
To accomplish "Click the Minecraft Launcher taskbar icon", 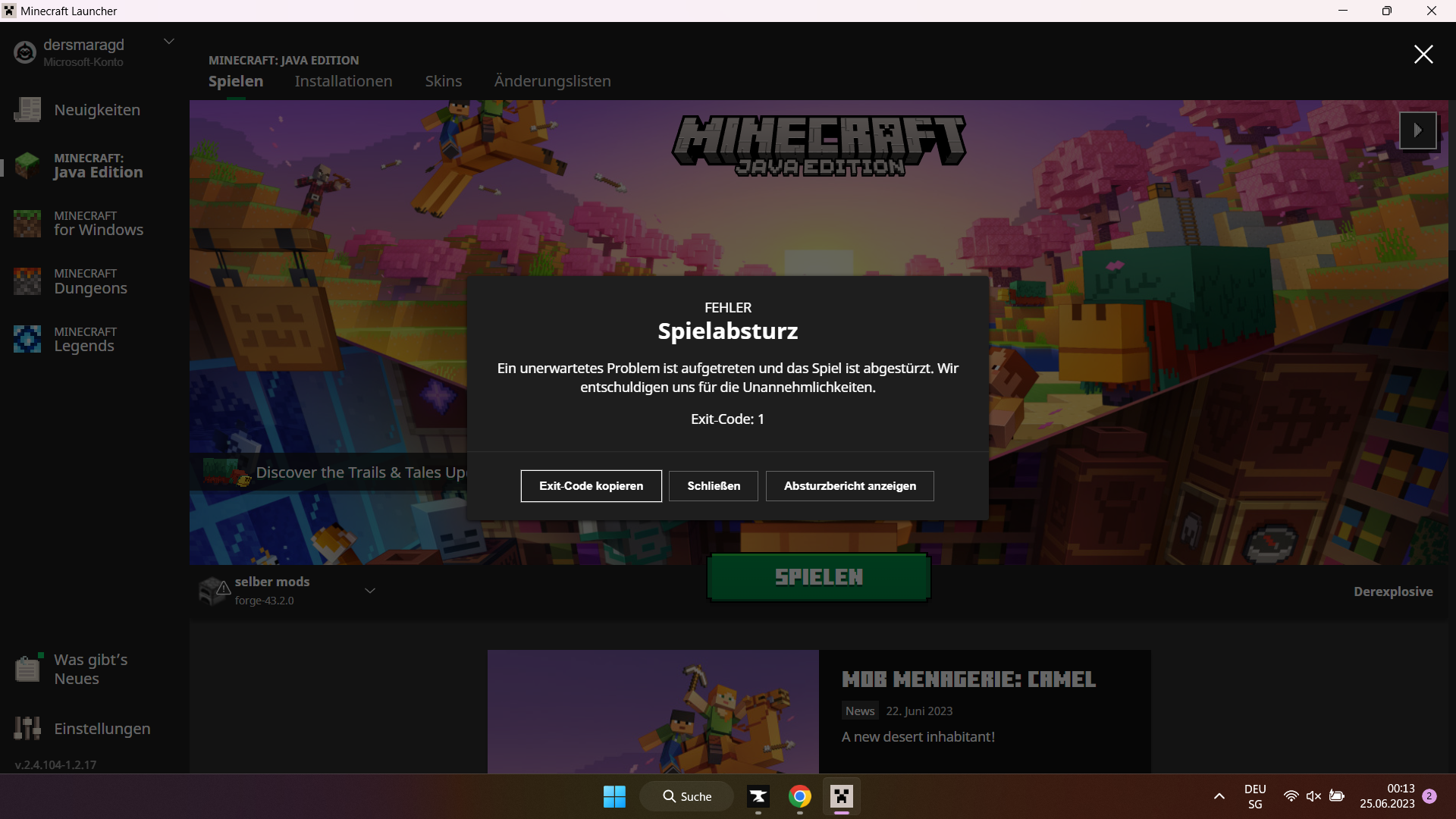I will (x=842, y=796).
